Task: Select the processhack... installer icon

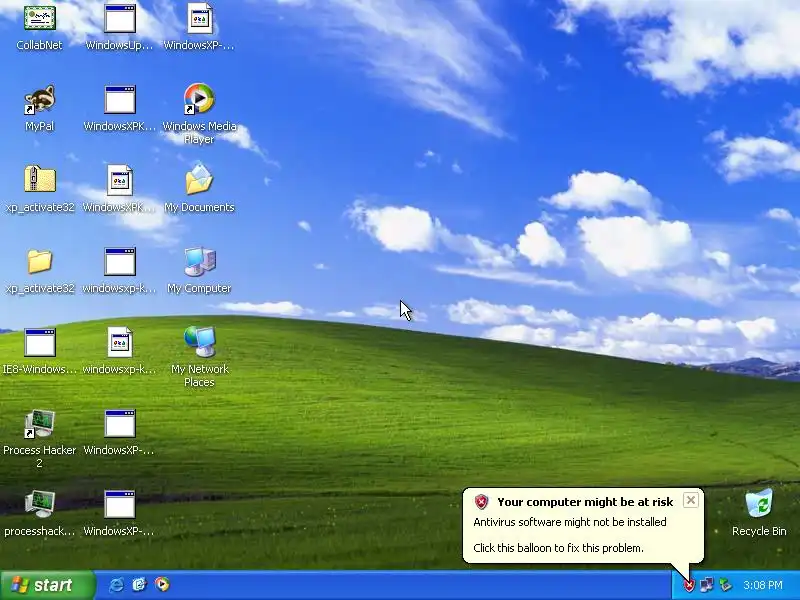Action: pyautogui.click(x=39, y=504)
